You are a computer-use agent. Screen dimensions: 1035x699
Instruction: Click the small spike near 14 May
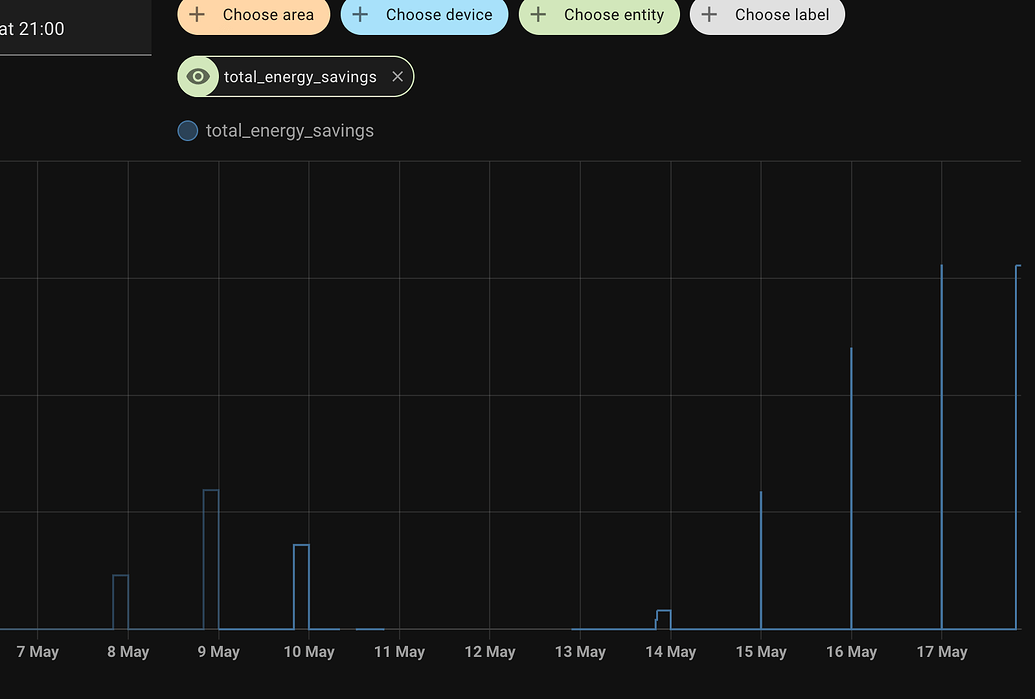[x=663, y=617]
